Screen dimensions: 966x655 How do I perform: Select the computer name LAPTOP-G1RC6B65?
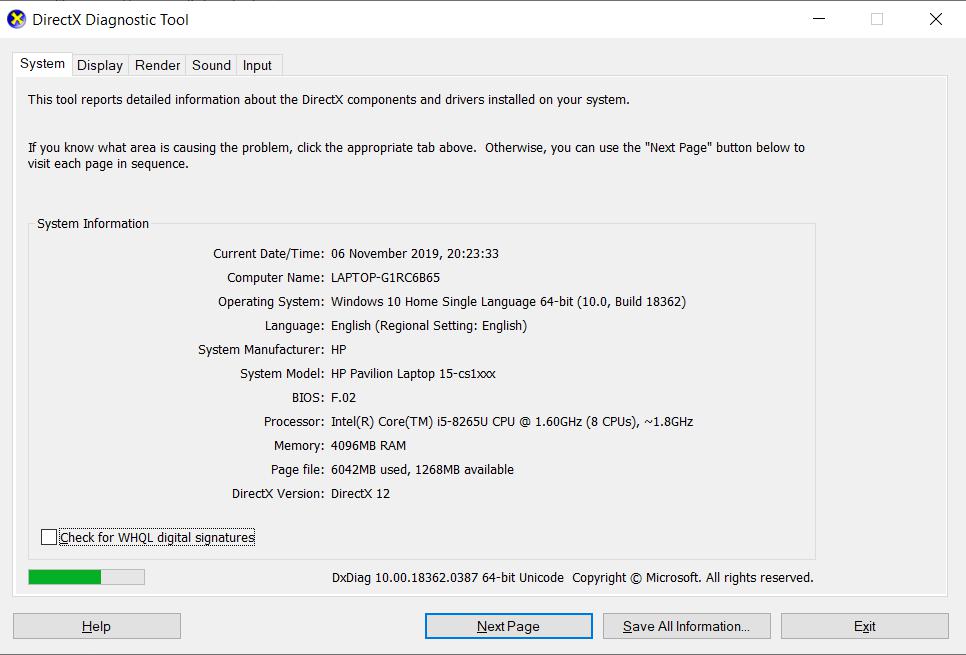pos(385,278)
